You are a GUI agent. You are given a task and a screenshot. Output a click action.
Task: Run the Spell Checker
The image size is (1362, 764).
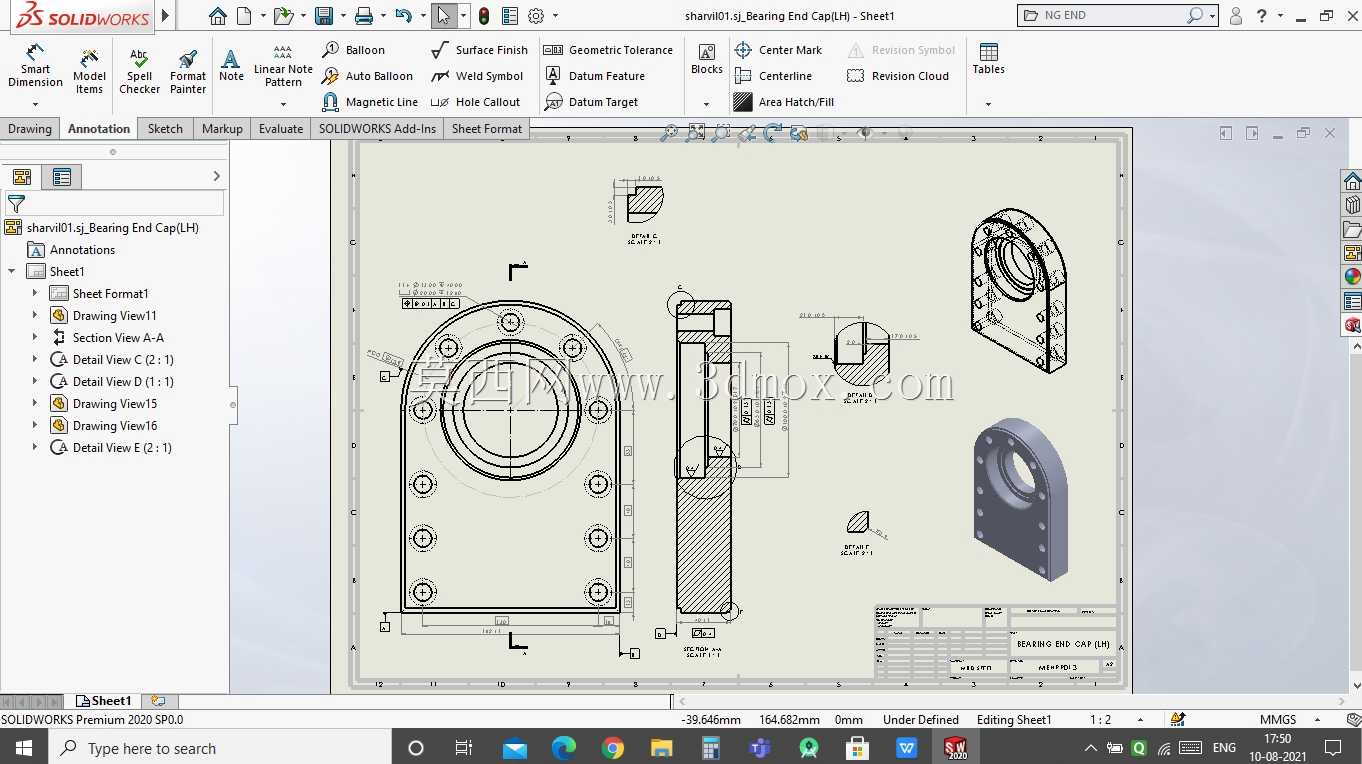140,71
